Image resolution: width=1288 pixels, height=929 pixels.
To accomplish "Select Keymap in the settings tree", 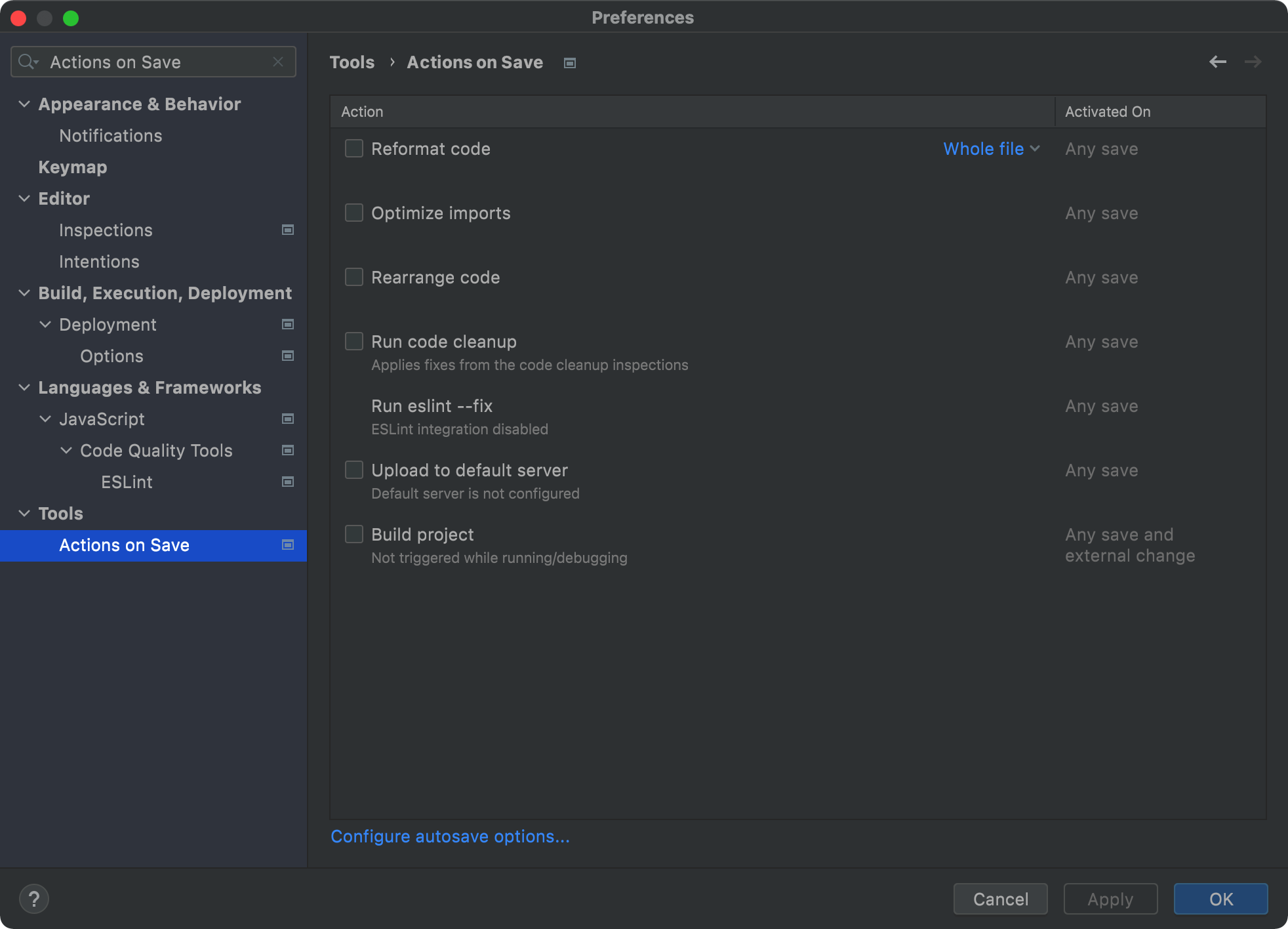I will click(x=153, y=167).
